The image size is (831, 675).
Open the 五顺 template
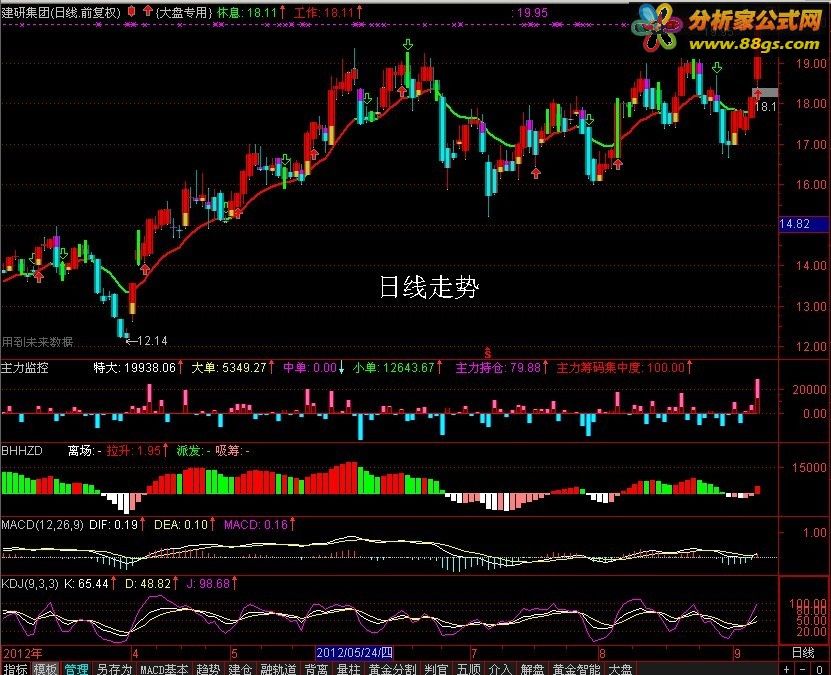click(468, 669)
